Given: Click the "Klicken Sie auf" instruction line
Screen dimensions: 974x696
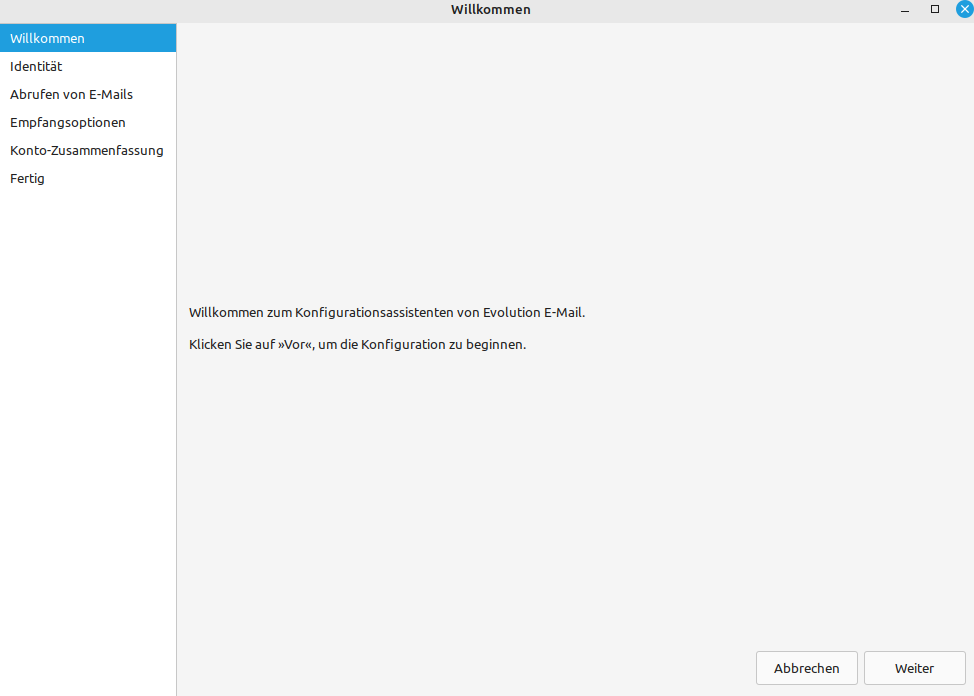Looking at the screenshot, I should pos(233,344).
